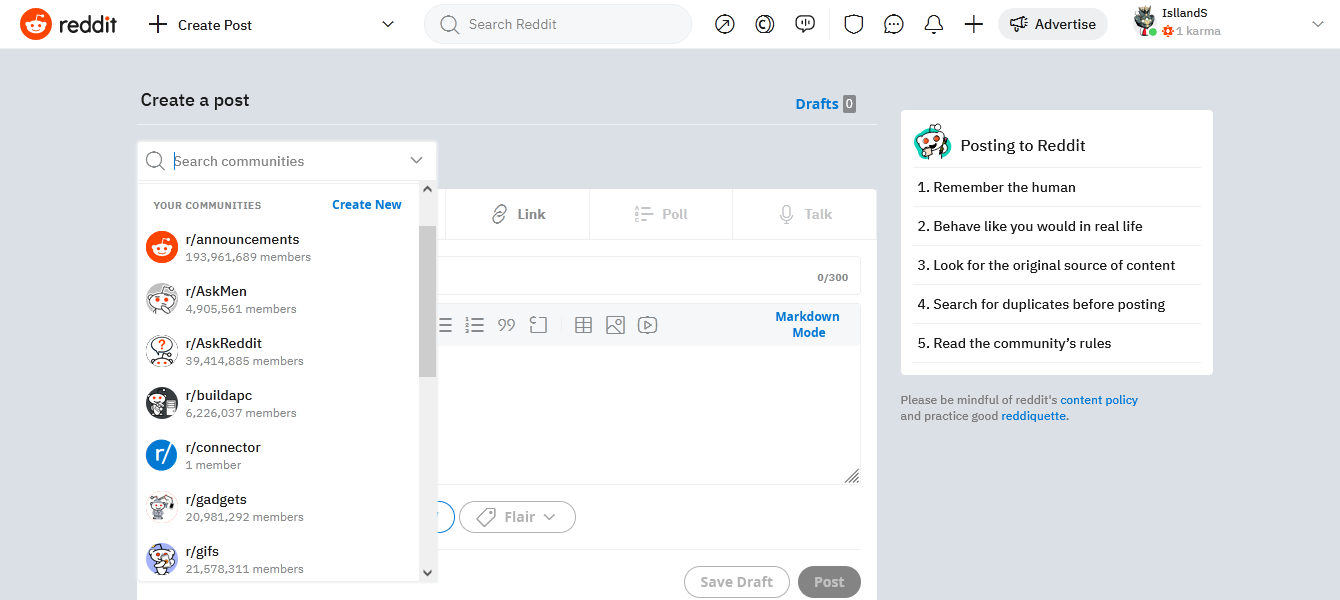Select r/gadgets from the community list

tap(279, 507)
